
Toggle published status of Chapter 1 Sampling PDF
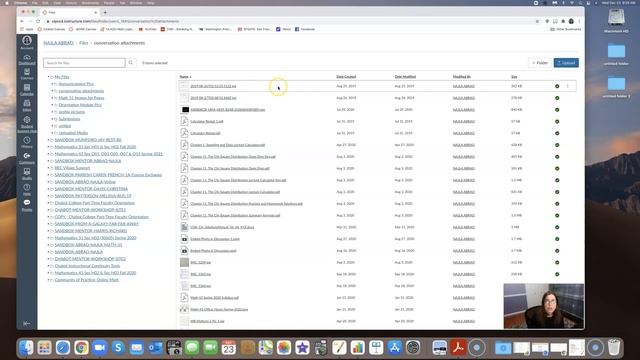(557, 145)
